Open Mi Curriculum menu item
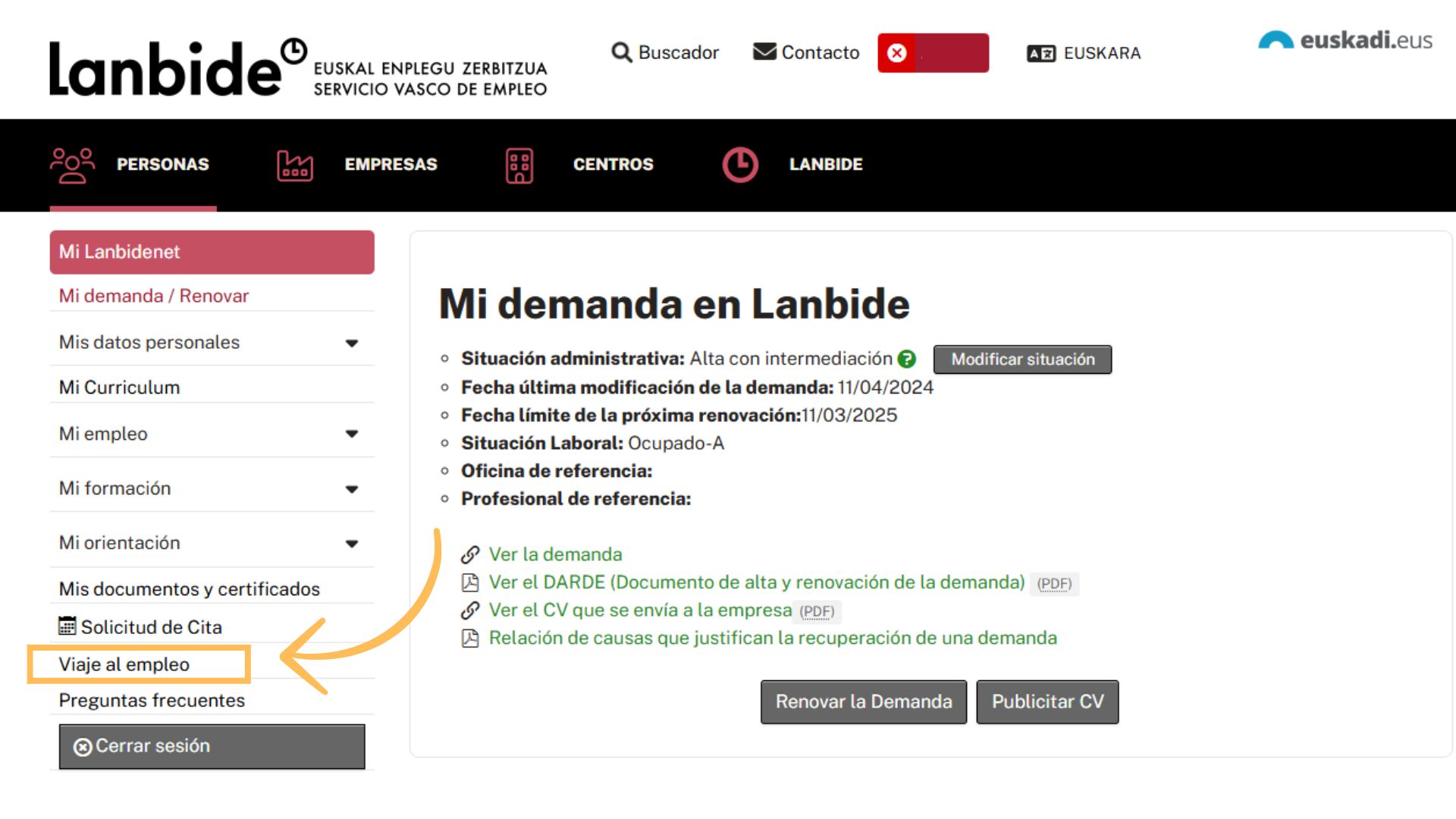 tap(120, 388)
